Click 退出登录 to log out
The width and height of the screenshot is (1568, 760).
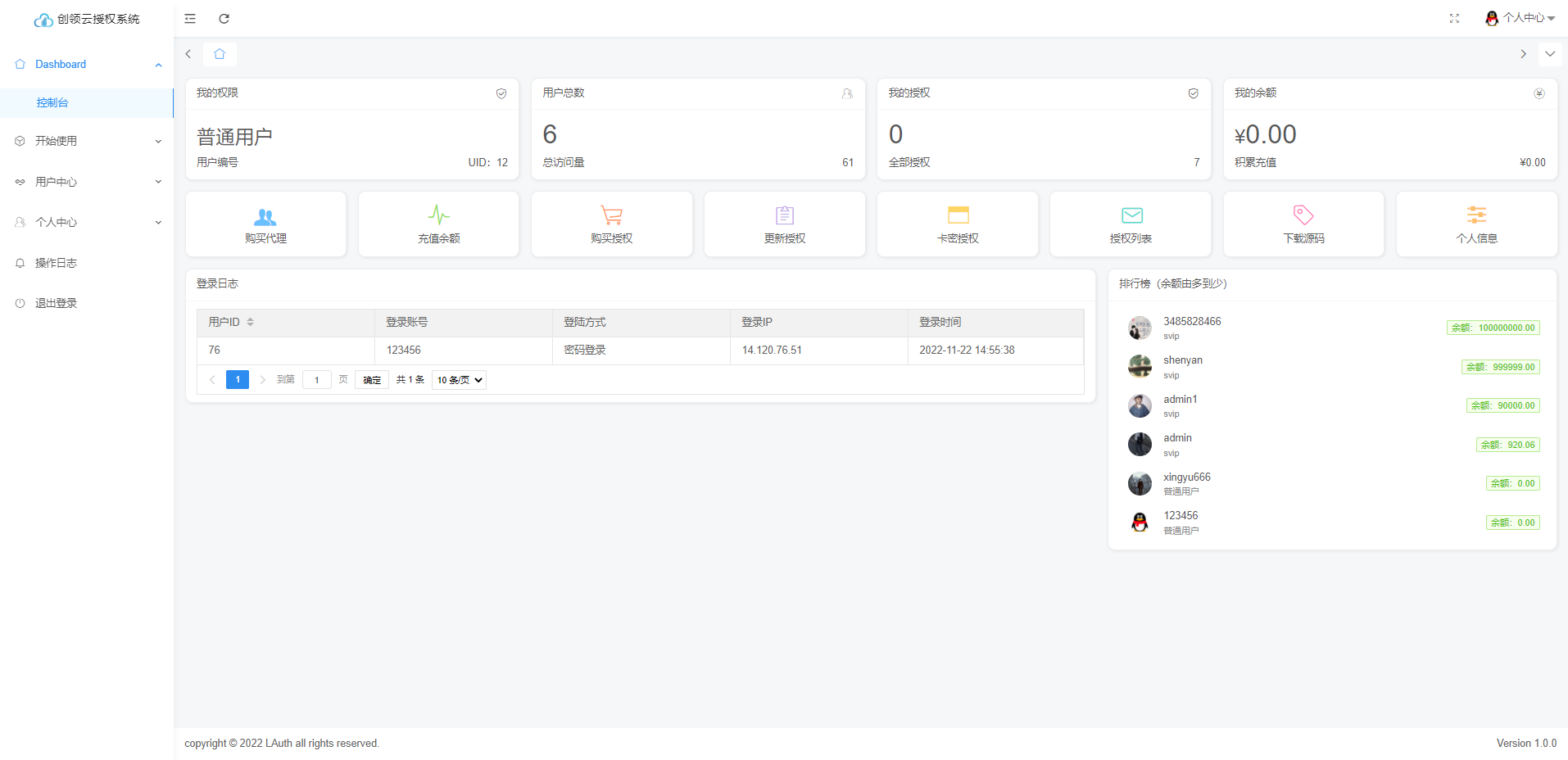pyautogui.click(x=56, y=303)
